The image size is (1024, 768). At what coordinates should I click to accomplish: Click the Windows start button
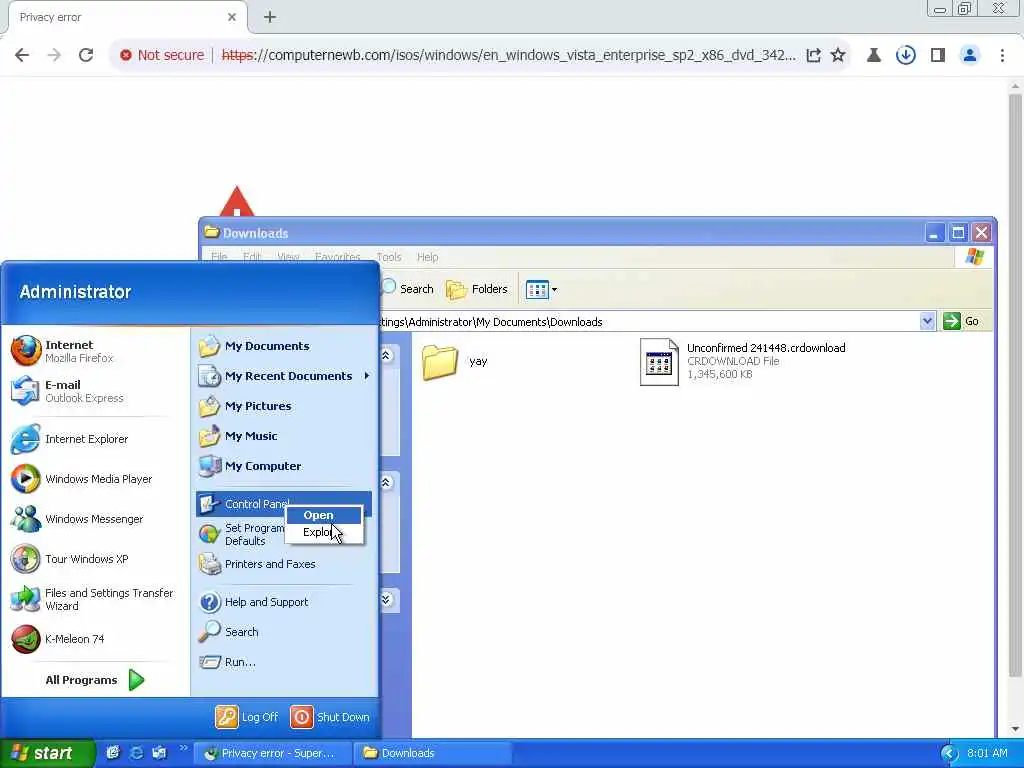click(46, 753)
